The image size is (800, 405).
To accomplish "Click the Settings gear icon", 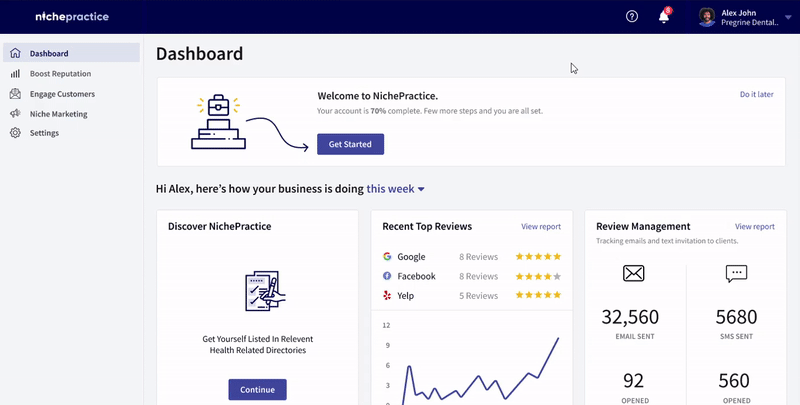I will pos(15,133).
